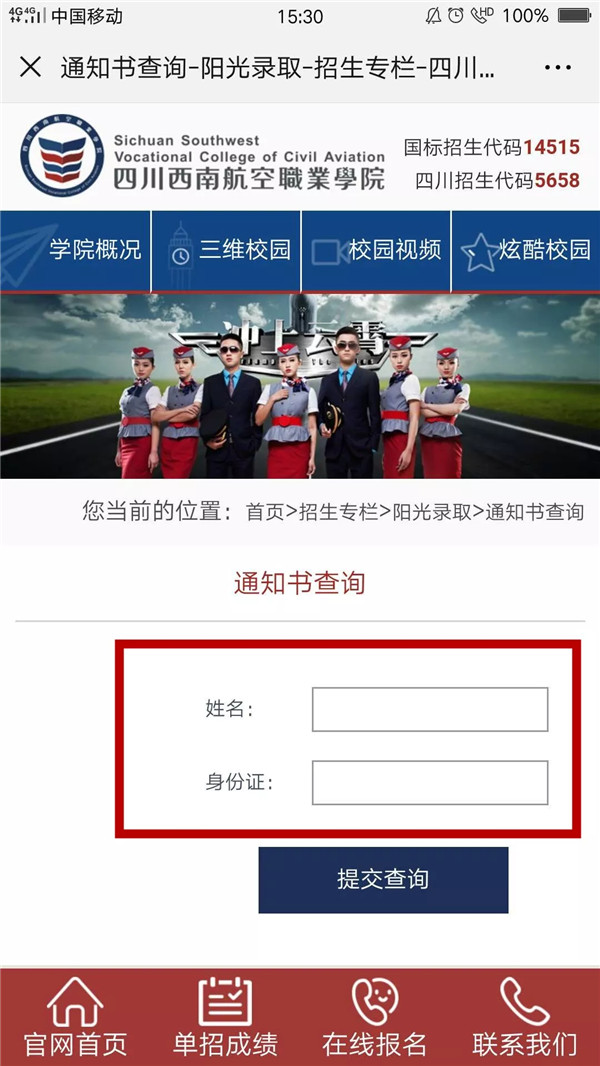600x1066 pixels.
Task: Open the three-dot more options menu
Action: pyautogui.click(x=557, y=67)
